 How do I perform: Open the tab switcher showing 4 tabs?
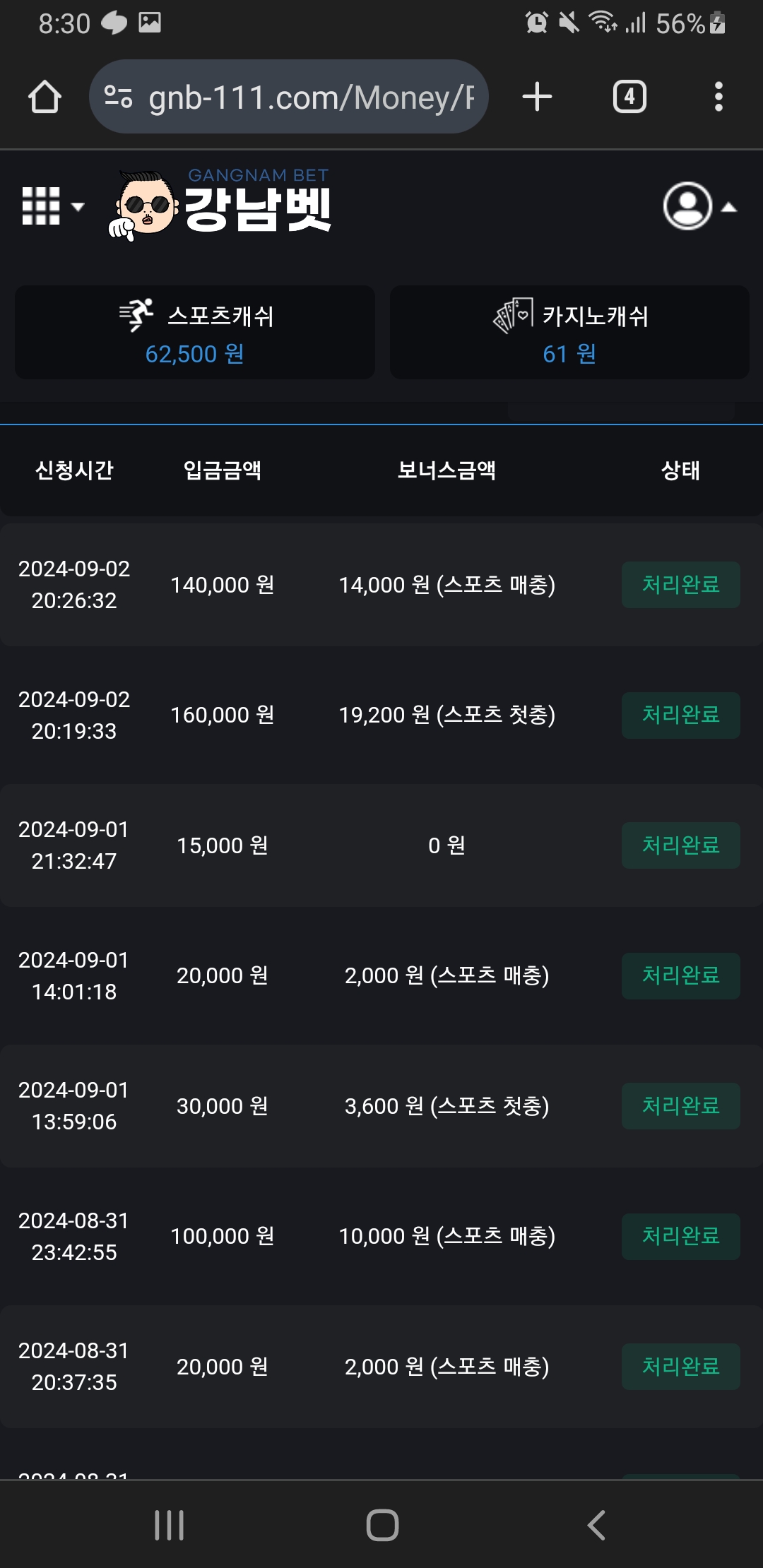[x=629, y=97]
